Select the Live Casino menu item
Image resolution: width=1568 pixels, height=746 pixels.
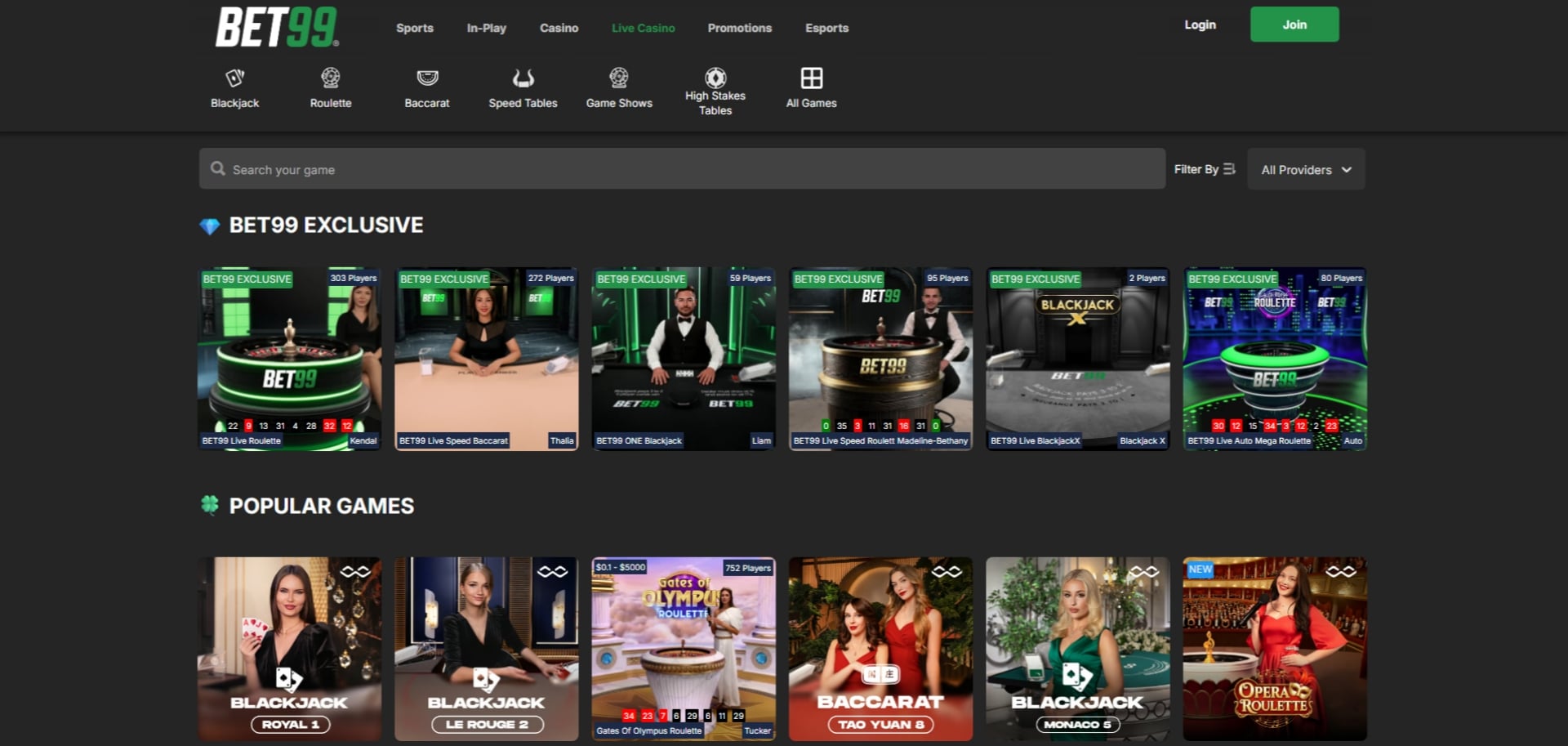[644, 28]
